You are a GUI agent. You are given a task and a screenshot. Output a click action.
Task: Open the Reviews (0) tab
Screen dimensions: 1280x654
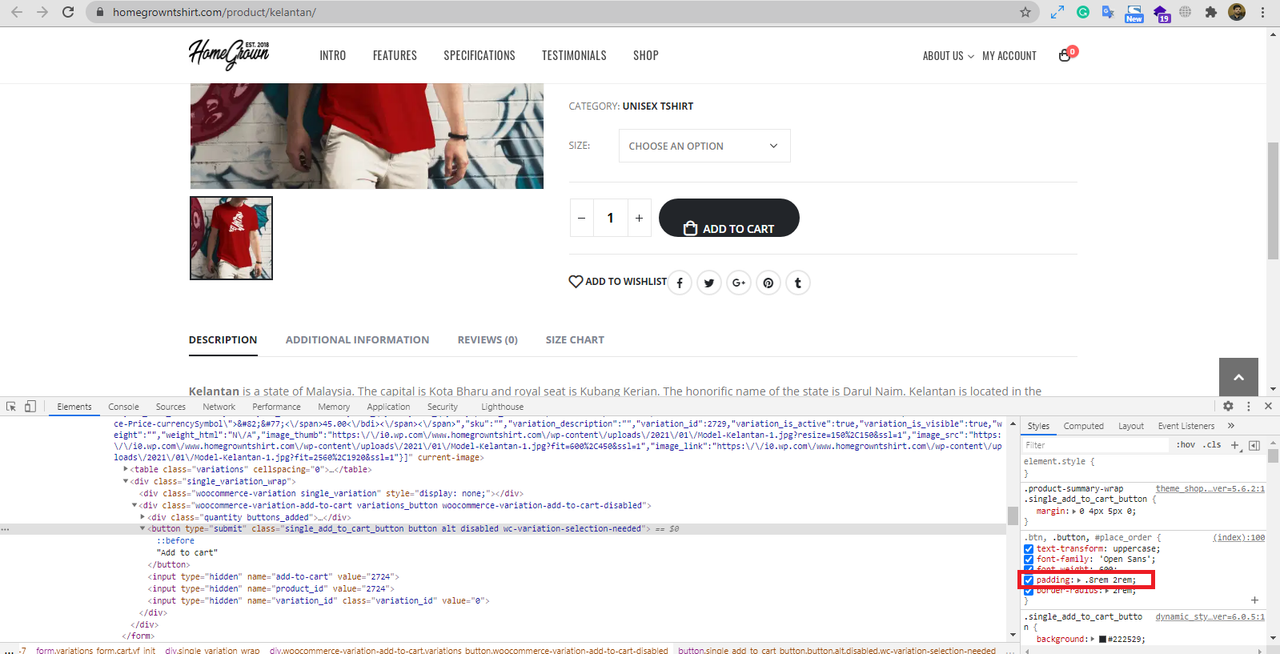coord(488,340)
